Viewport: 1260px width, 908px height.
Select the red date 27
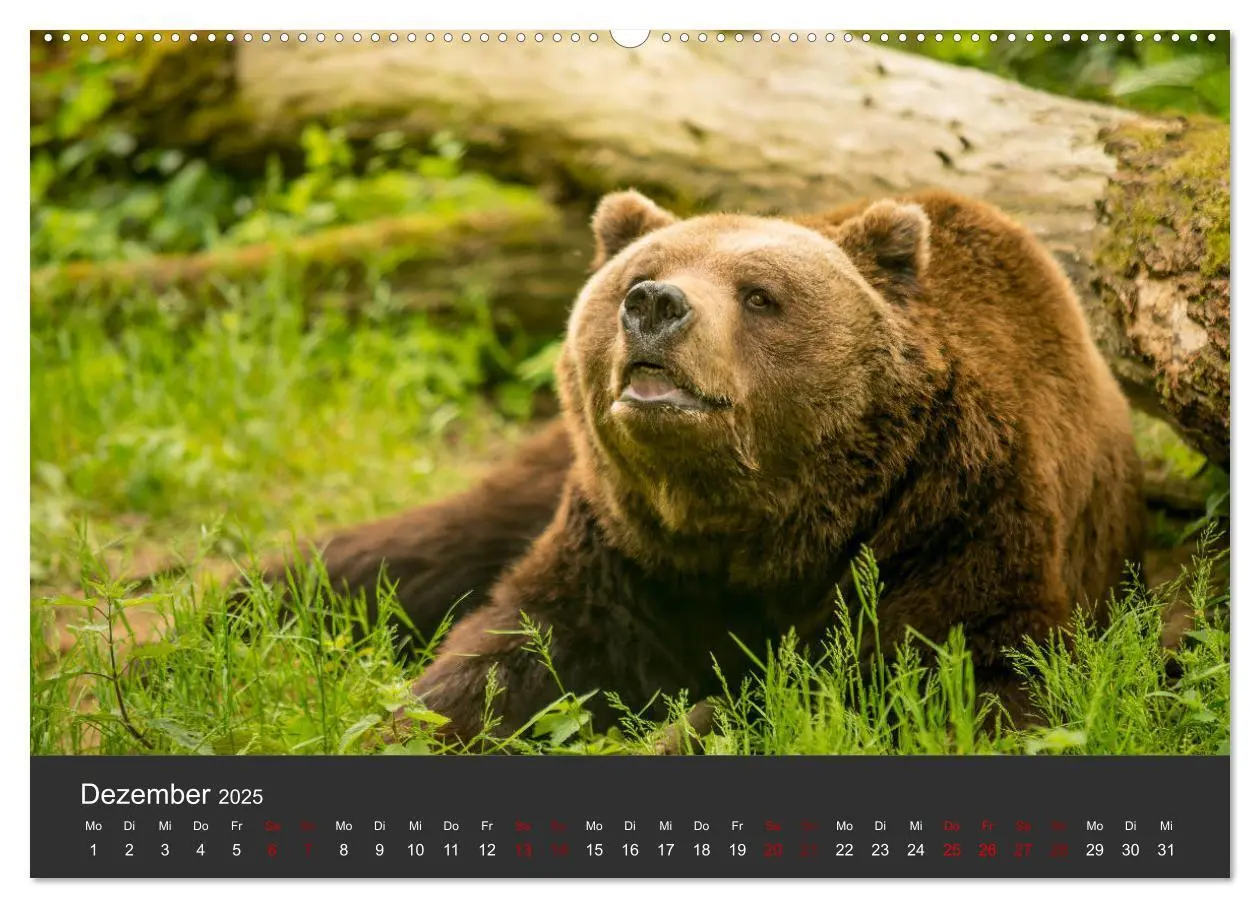tap(1023, 850)
